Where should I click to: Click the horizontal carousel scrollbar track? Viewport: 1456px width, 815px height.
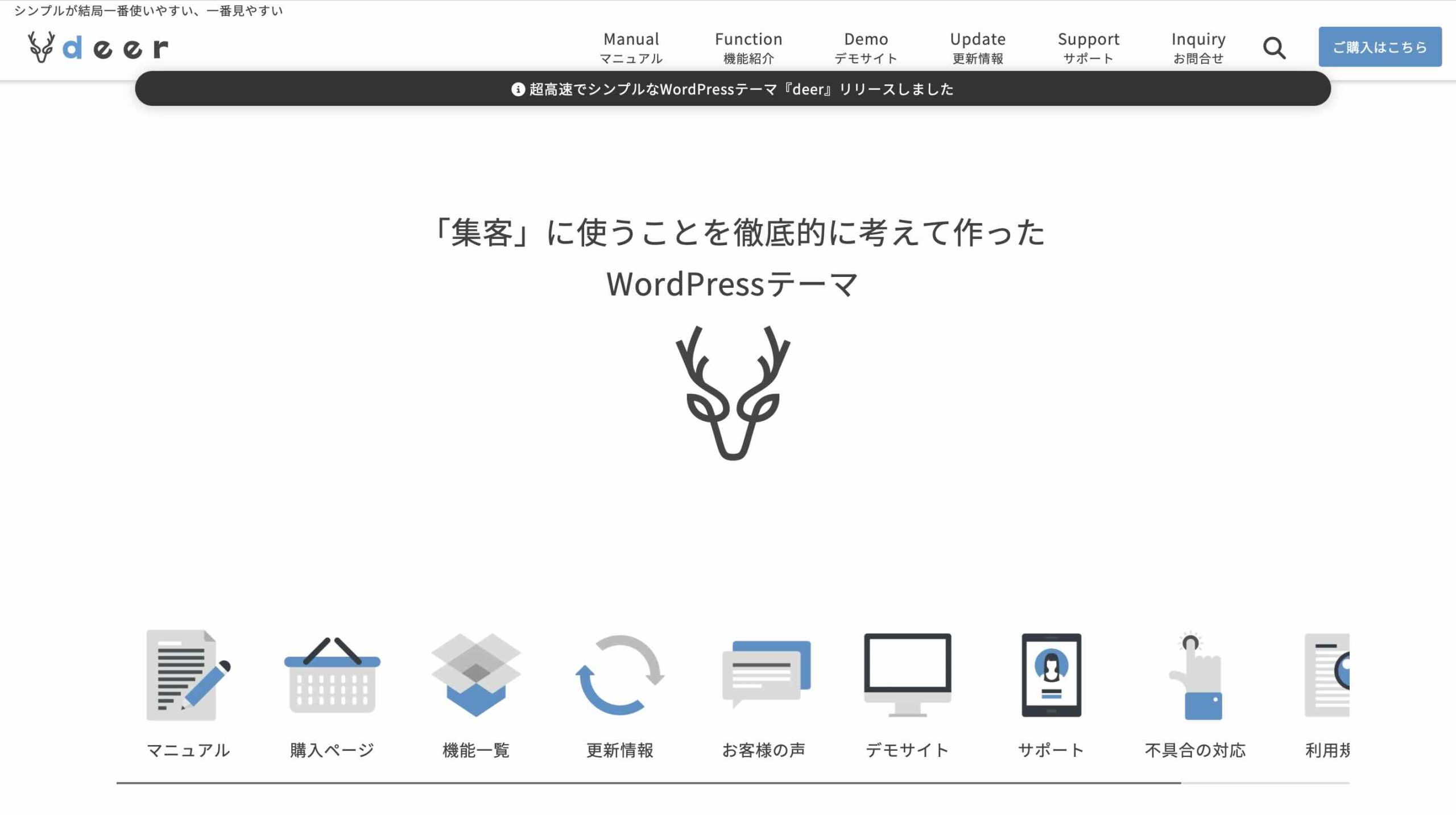click(1265, 783)
